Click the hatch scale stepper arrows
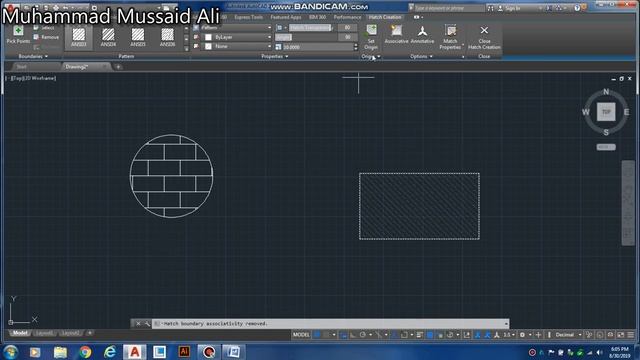The image size is (640, 360). click(356, 47)
